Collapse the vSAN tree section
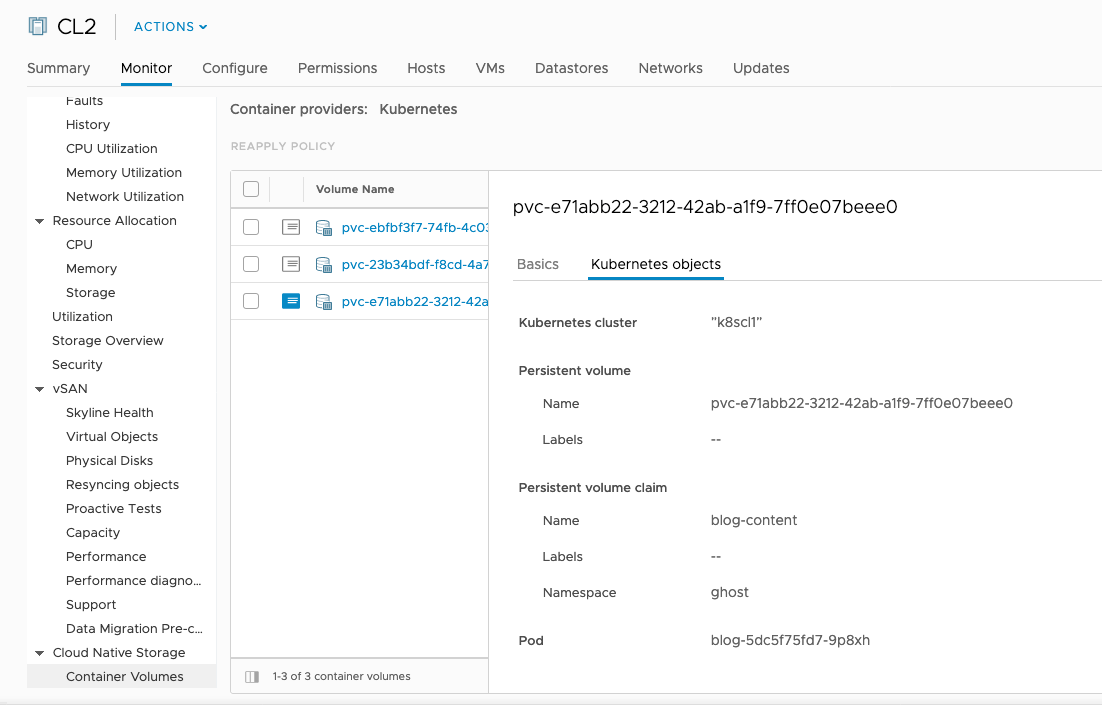 coord(40,389)
